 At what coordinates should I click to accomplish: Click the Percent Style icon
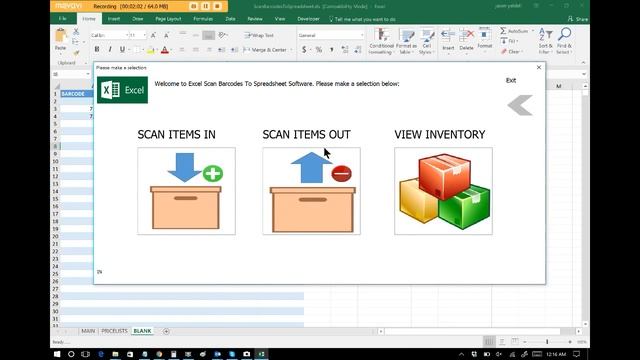click(319, 50)
